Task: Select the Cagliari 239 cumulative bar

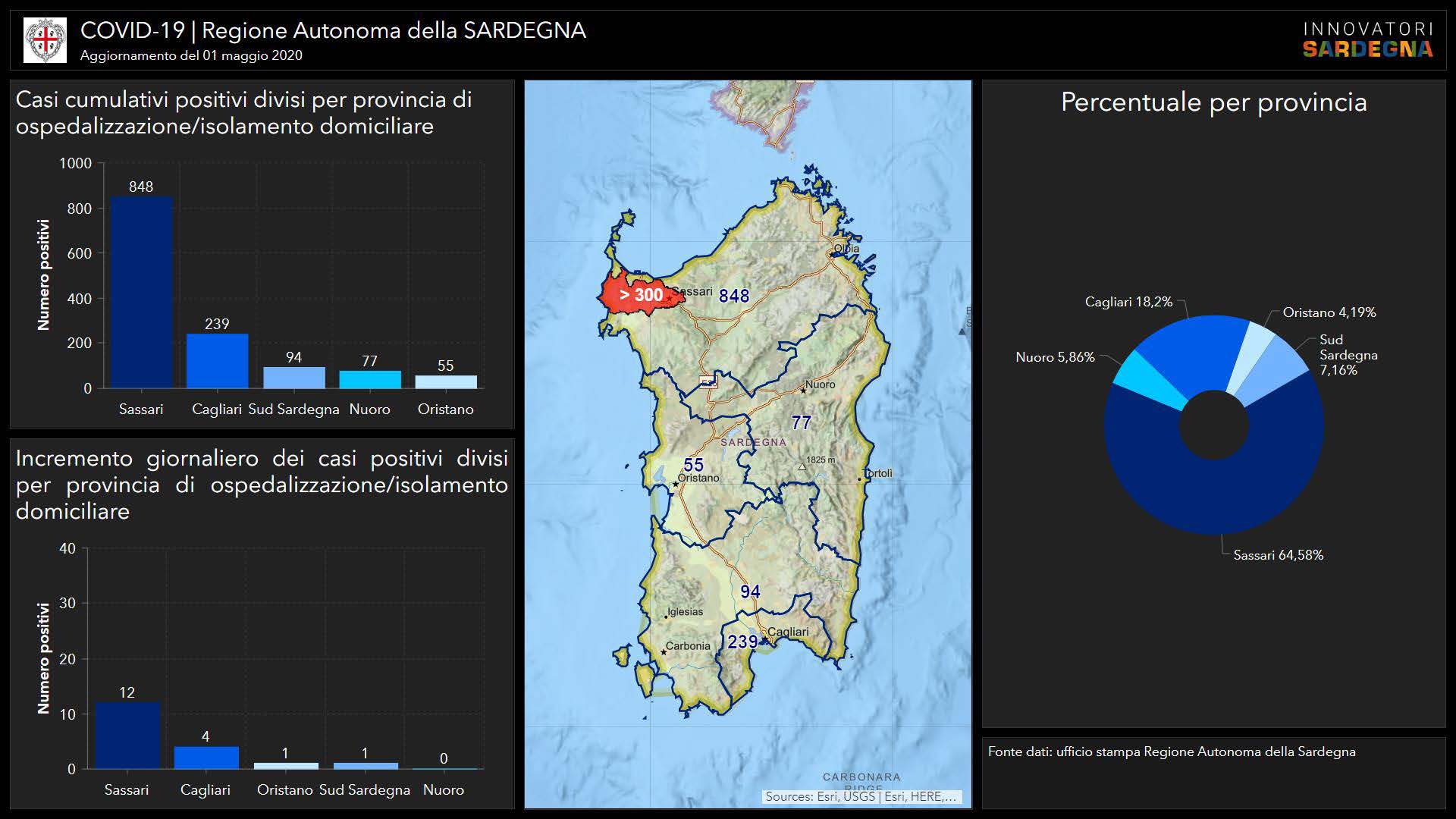Action: pos(217,361)
